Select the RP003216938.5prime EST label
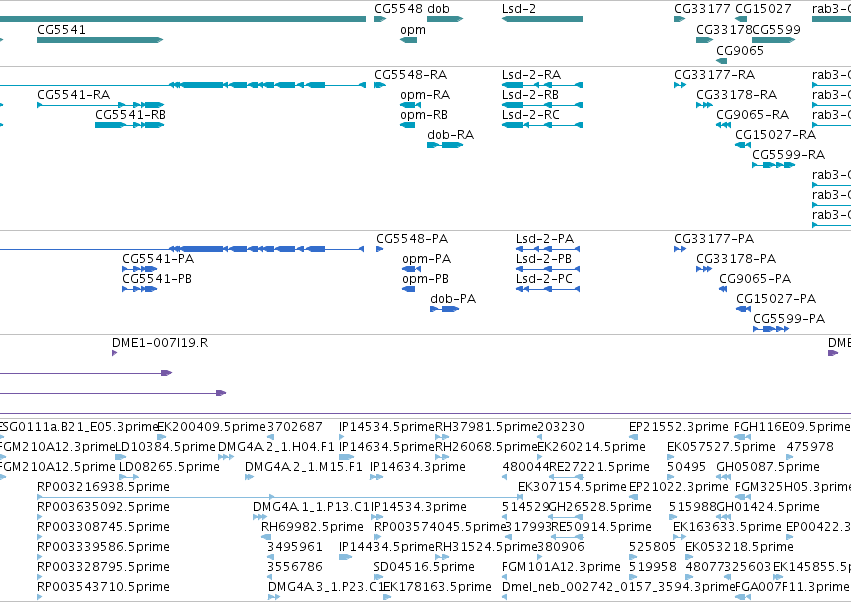Viewport: 851px width, 602px height. pyautogui.click(x=103, y=487)
